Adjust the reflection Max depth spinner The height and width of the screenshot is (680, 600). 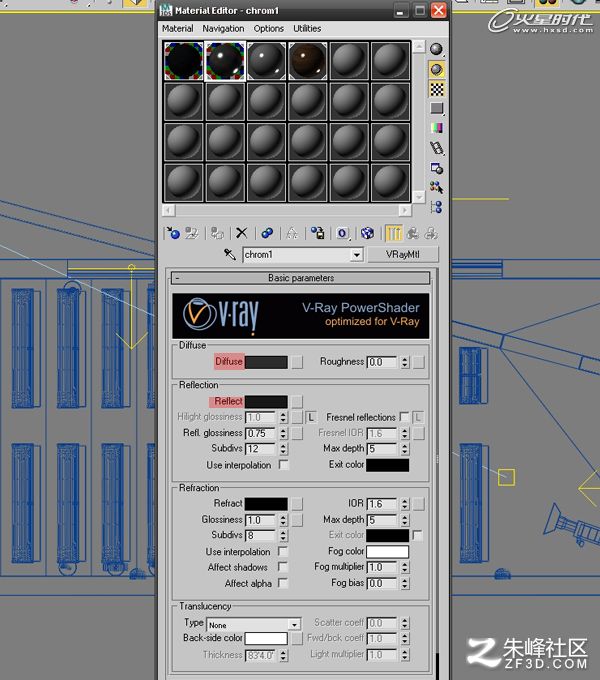coord(404,448)
